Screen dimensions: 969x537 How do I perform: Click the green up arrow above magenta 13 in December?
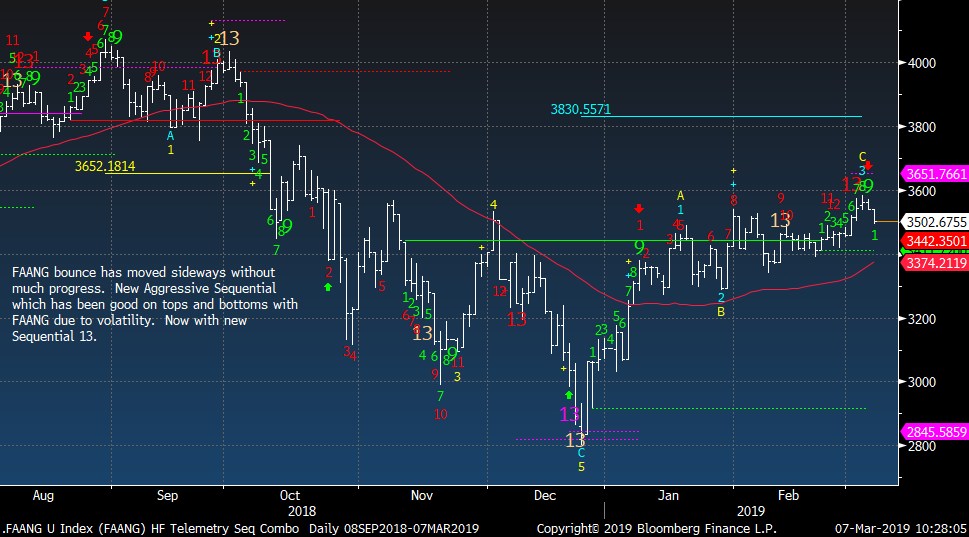pos(569,394)
